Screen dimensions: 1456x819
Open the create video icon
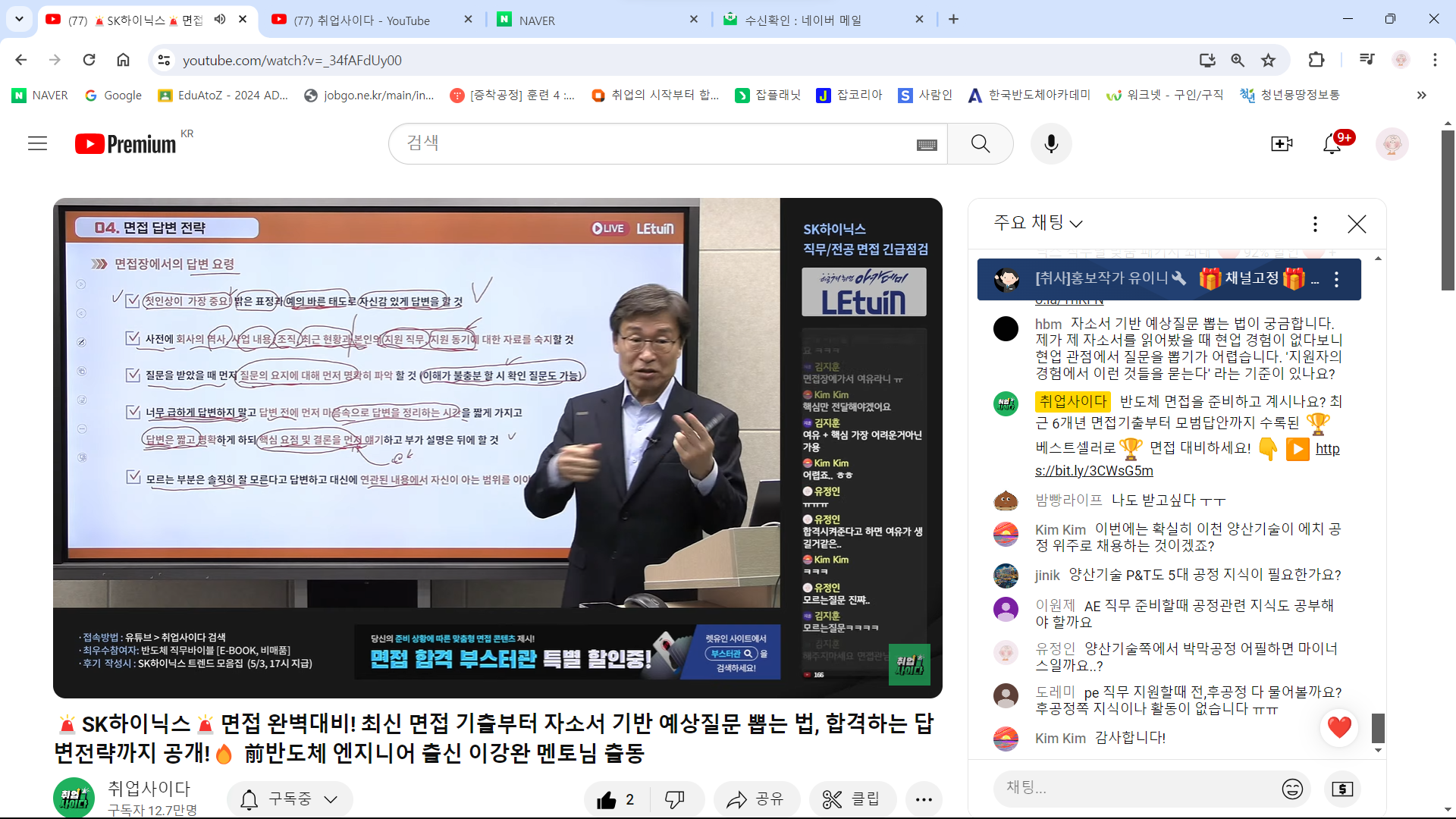pyautogui.click(x=1282, y=143)
